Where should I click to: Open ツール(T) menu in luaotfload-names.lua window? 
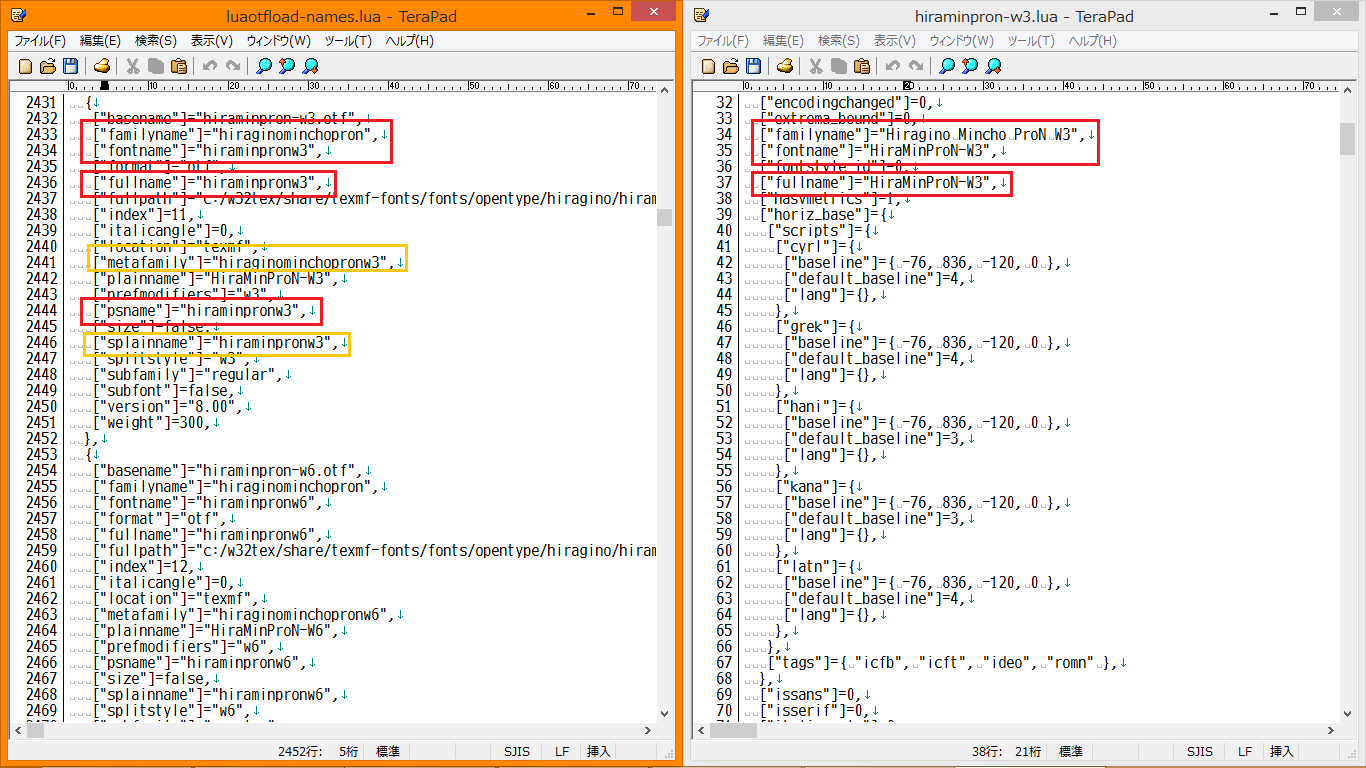pos(348,41)
